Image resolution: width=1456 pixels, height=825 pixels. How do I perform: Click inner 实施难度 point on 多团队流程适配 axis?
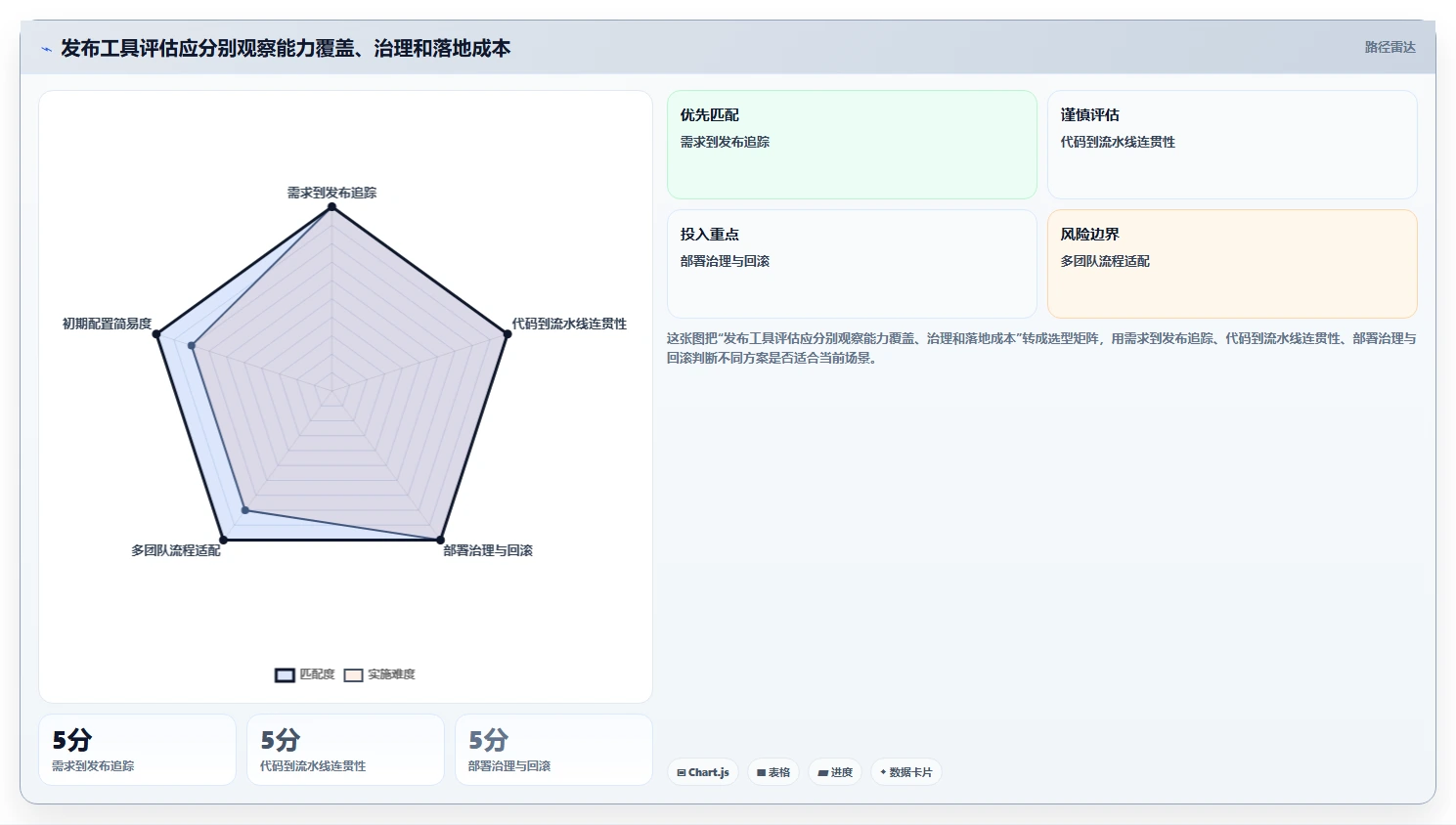245,510
